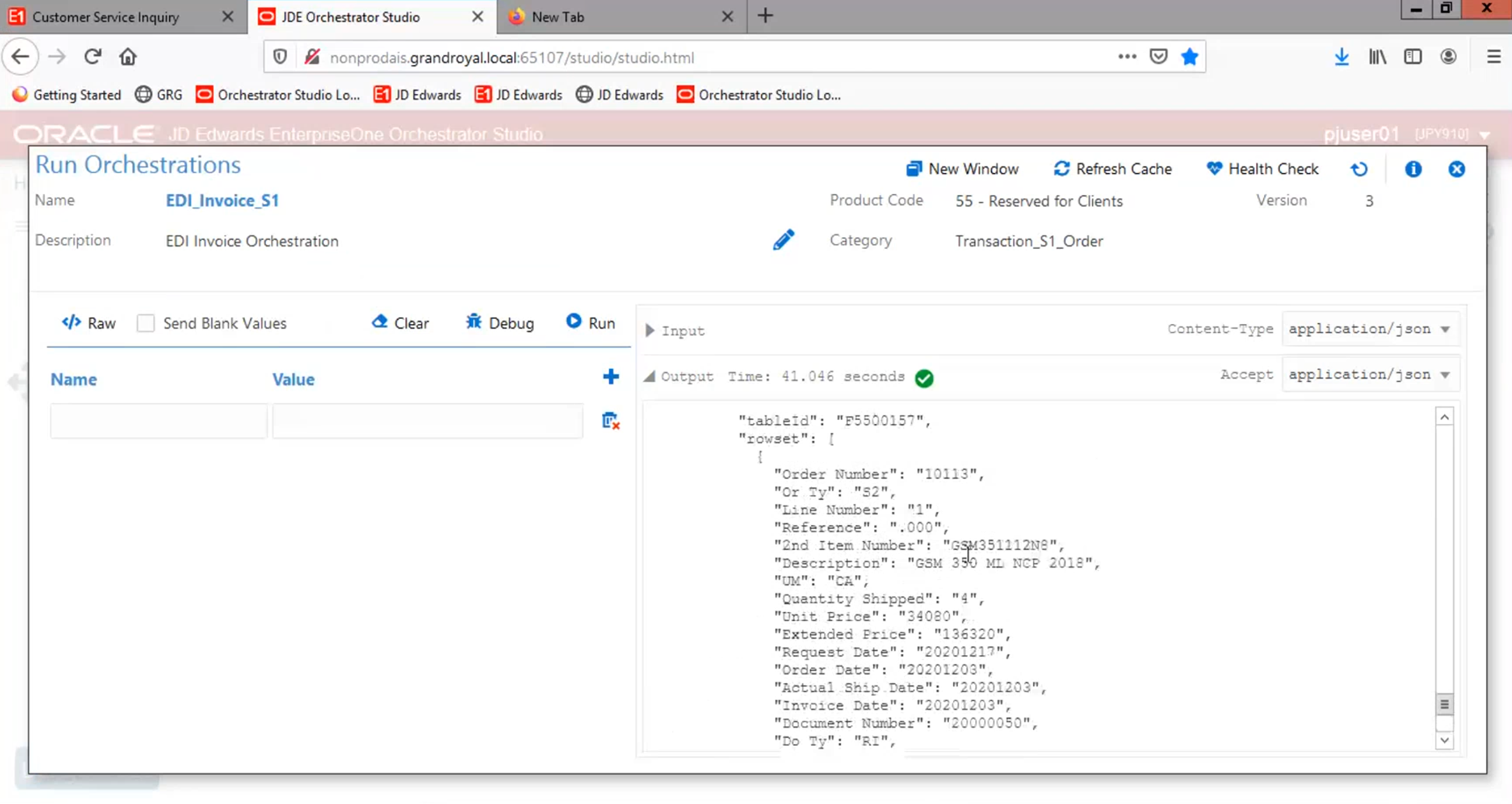Viewport: 1512px width, 804px height.
Task: Bookmark star icon in address bar
Action: tap(1189, 58)
